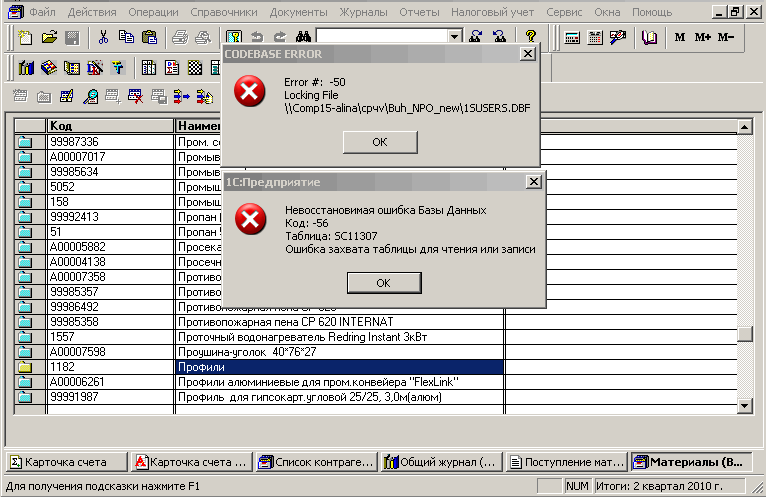Expand the search combo box dropdown arrow

tap(454, 37)
